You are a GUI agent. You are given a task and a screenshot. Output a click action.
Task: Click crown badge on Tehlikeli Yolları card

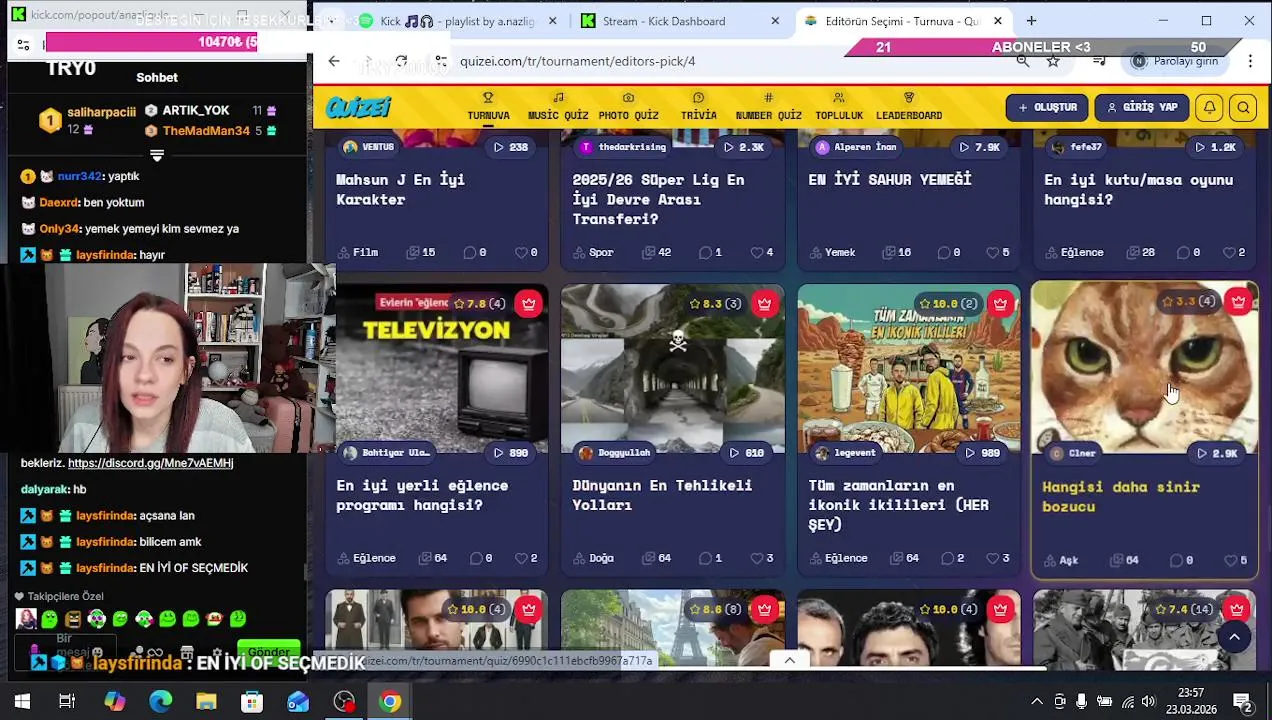pyautogui.click(x=764, y=303)
